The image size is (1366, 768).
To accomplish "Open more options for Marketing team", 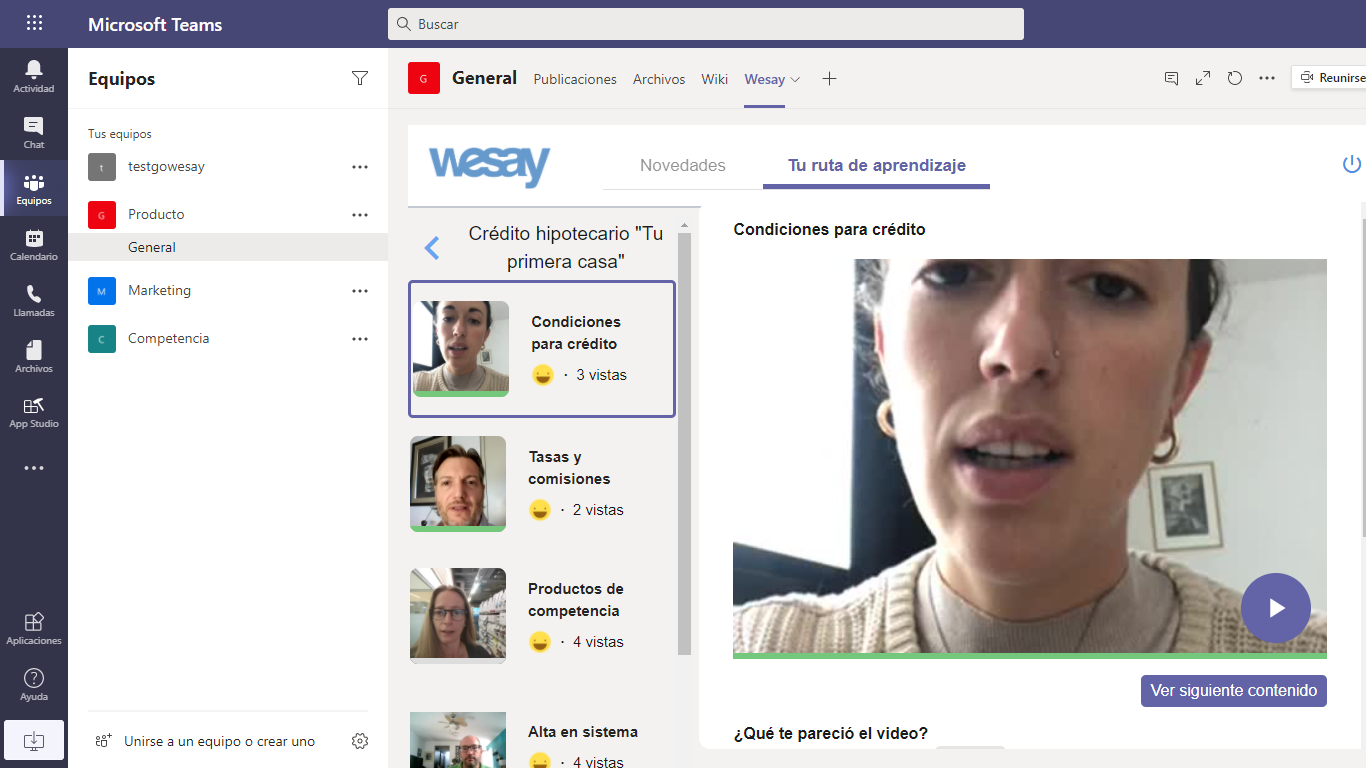I will pos(360,291).
